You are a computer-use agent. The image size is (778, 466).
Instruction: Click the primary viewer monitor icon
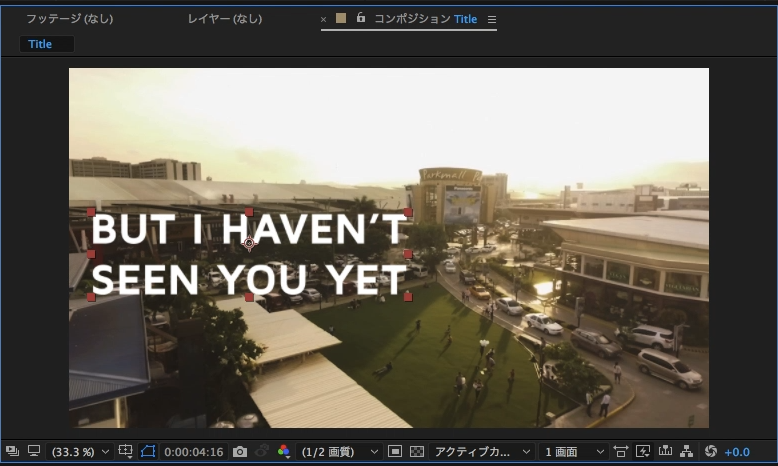click(34, 451)
